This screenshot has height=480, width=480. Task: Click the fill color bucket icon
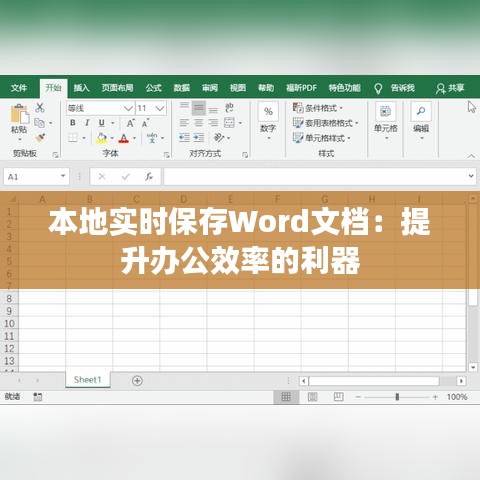(x=102, y=138)
